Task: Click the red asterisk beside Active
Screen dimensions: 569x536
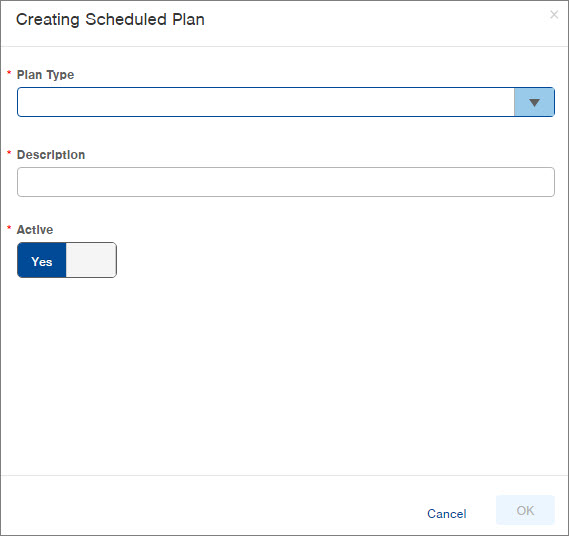Action: coord(9,228)
